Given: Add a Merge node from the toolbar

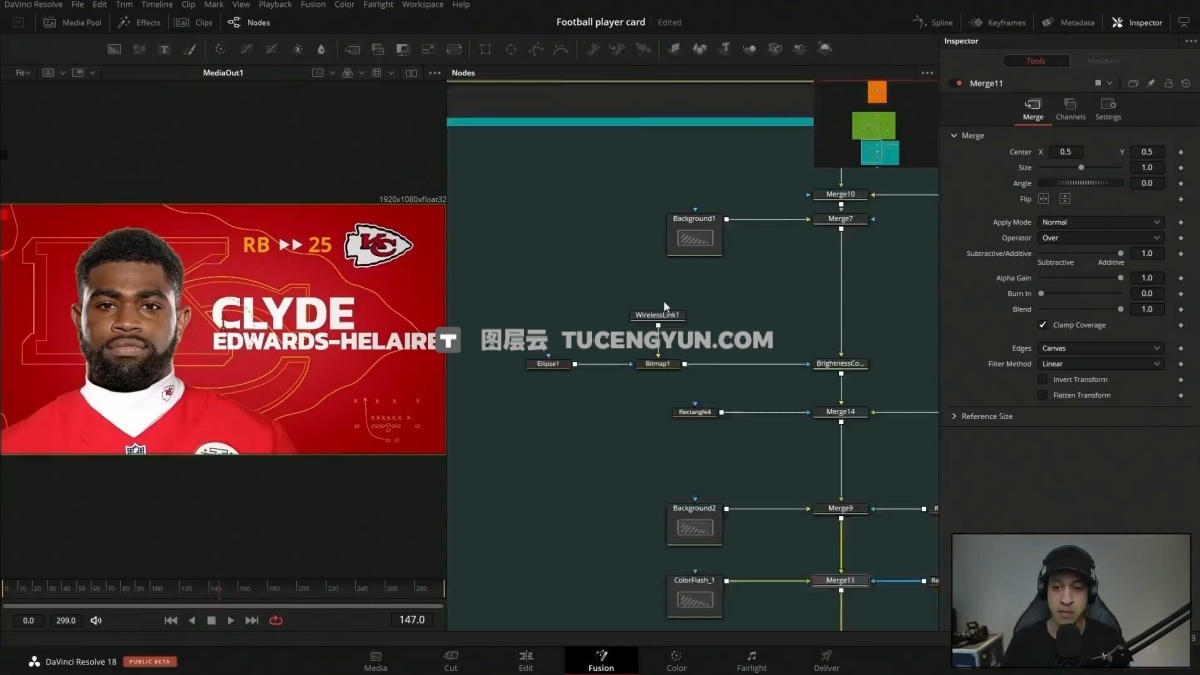Looking at the screenshot, I should point(353,49).
